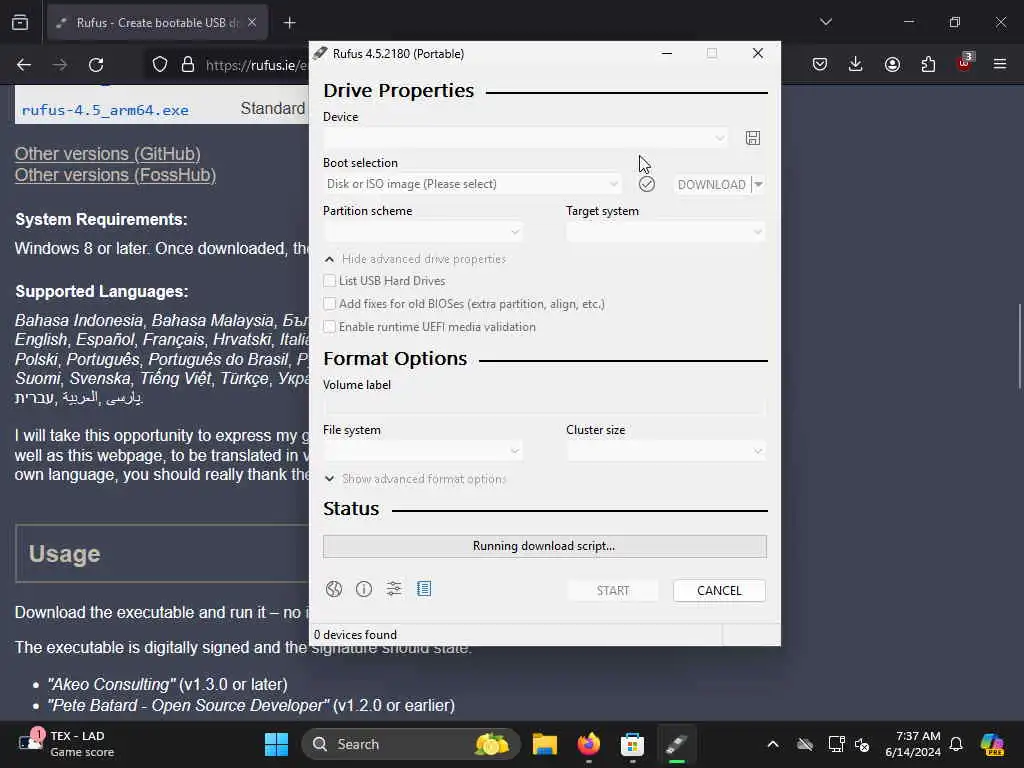Viewport: 1024px width, 768px height.
Task: Enable List USB Hard Drives checkbox
Action: (x=330, y=281)
